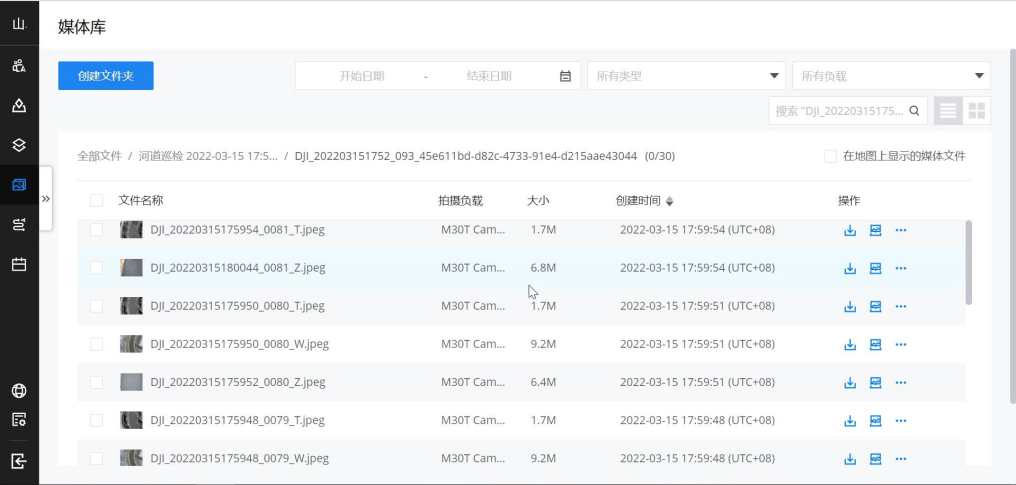Sort by 创建时间 column
Screen dimensions: 1016x485
tap(644, 201)
